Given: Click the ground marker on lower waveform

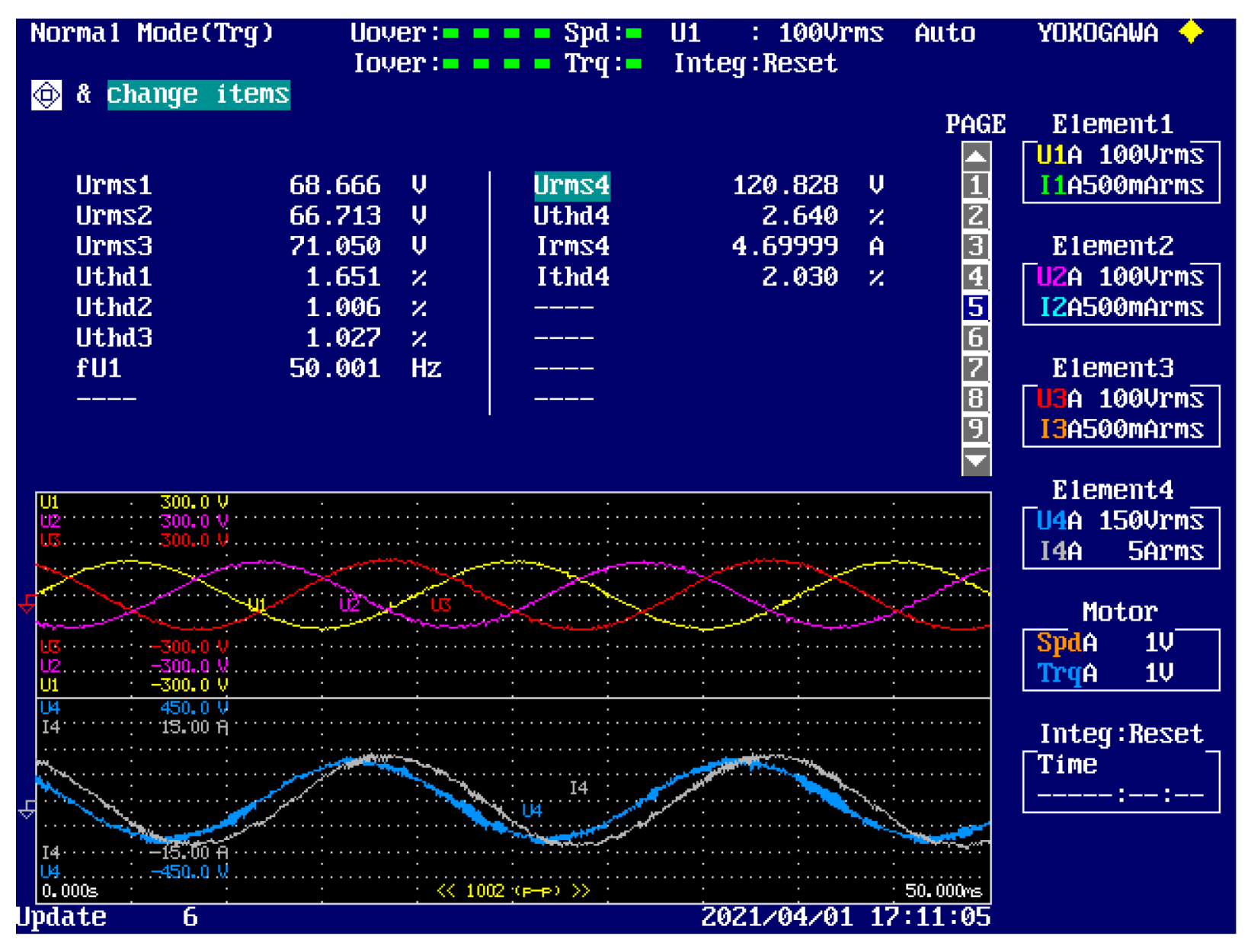Looking at the screenshot, I should pyautogui.click(x=27, y=809).
